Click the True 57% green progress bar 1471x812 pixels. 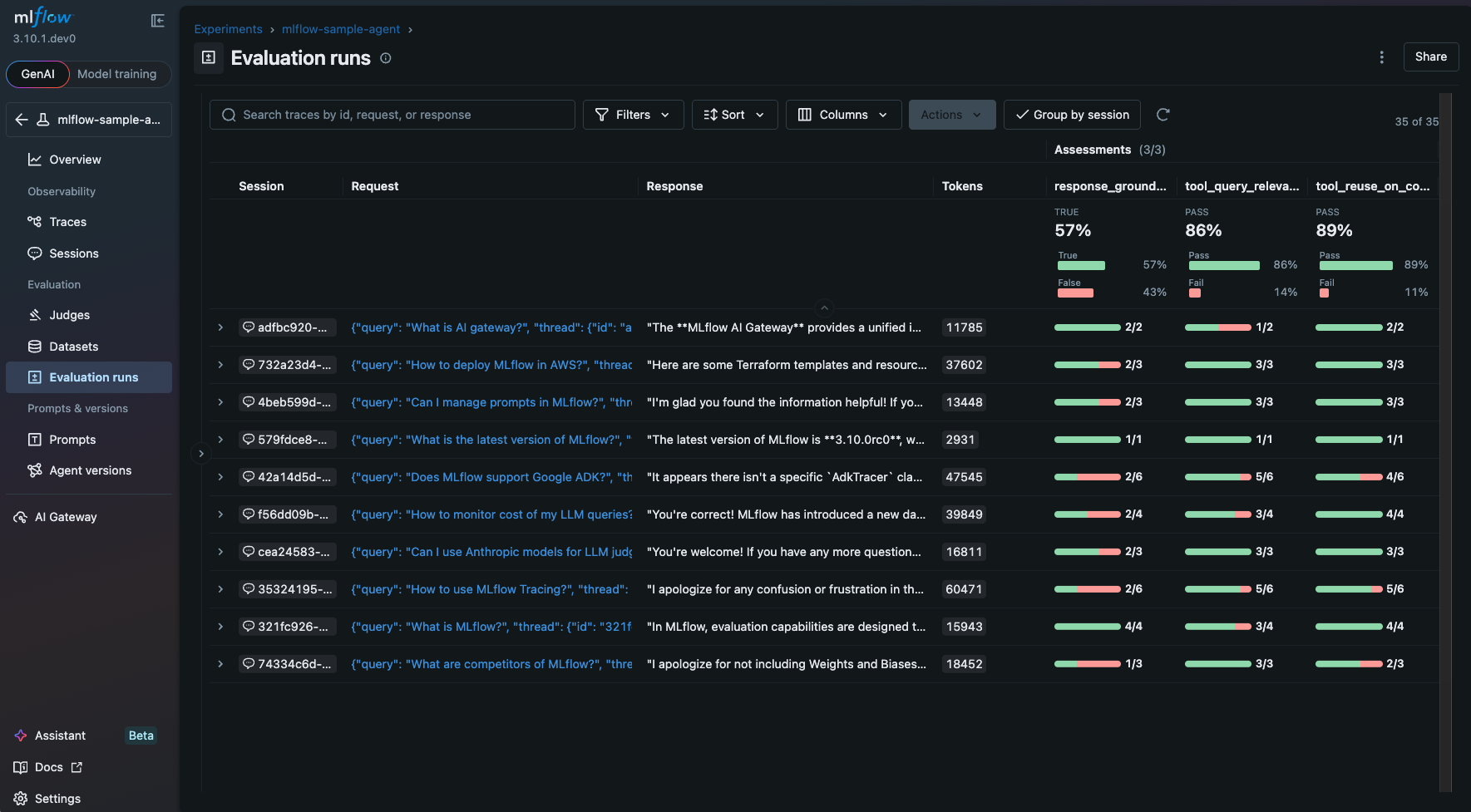1081,265
